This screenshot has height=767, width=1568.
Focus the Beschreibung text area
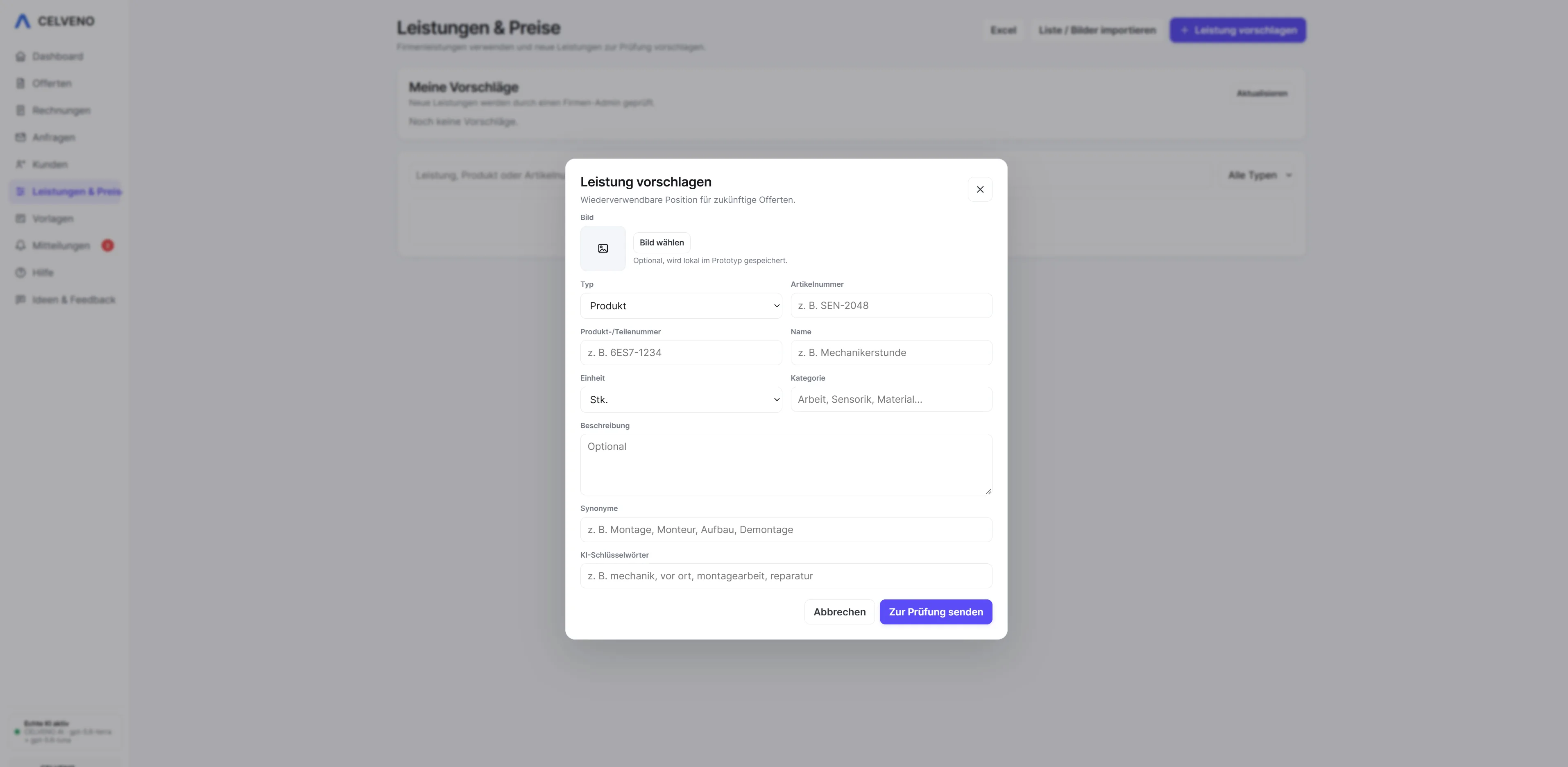tap(786, 465)
